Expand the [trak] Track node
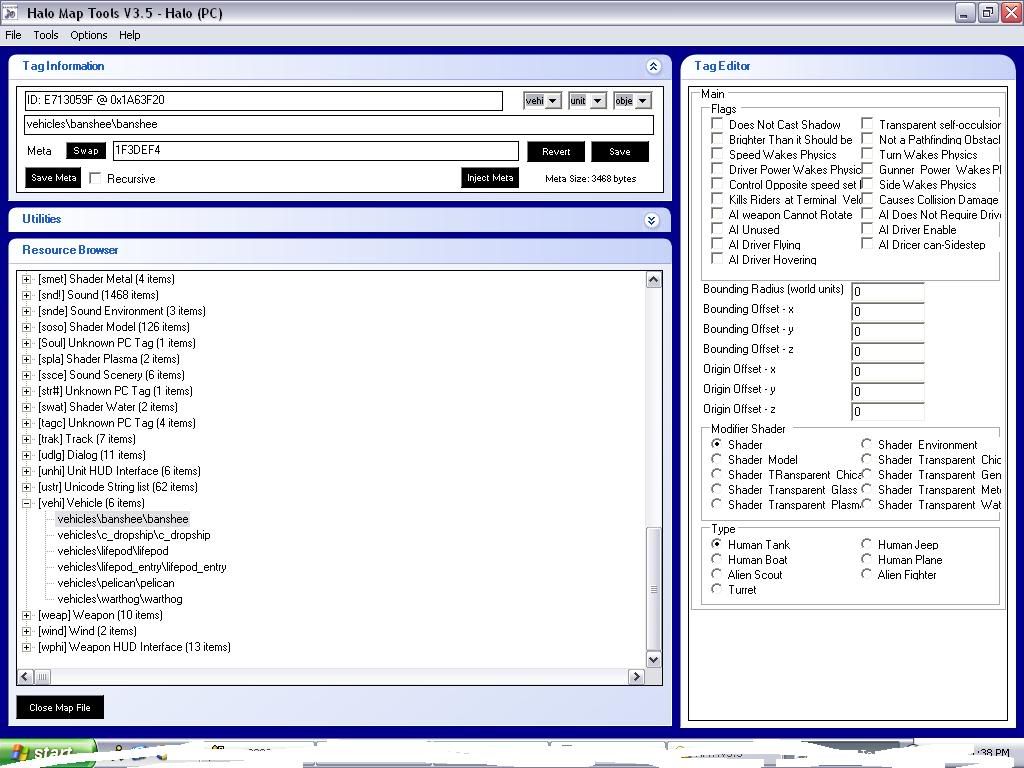Viewport: 1024px width, 768px height. (26, 440)
